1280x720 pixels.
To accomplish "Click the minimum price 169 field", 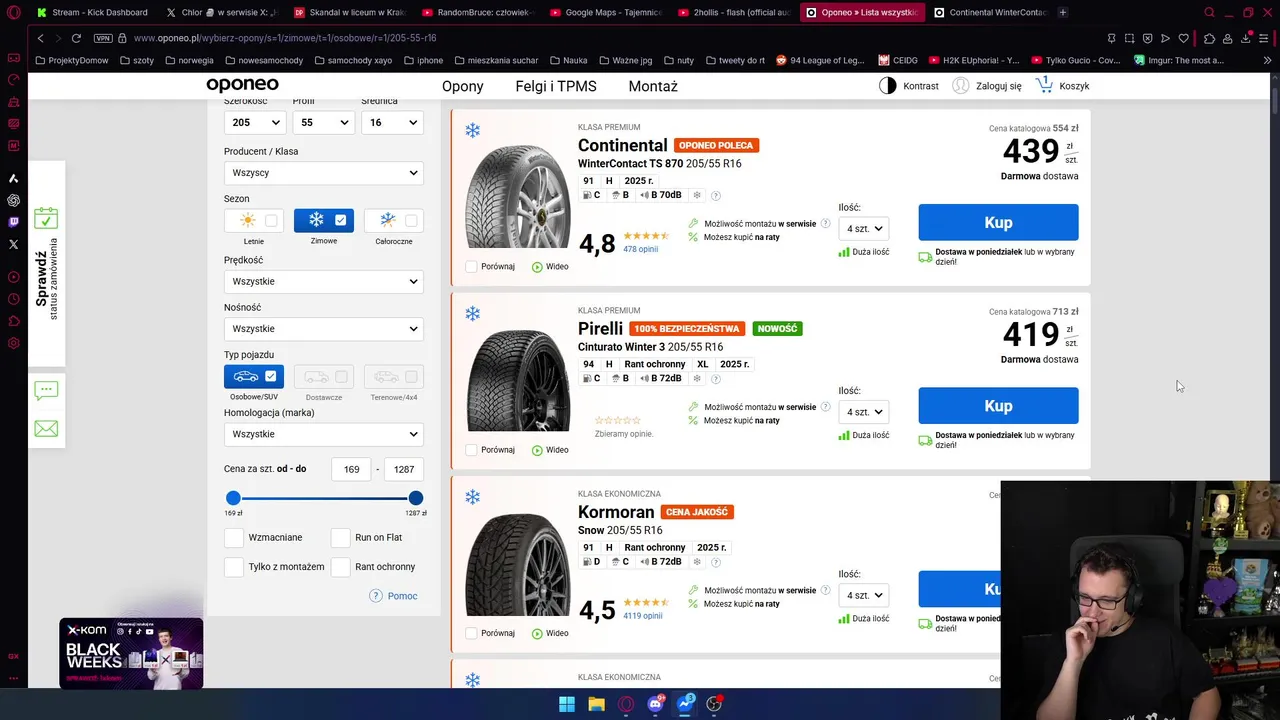I will [351, 469].
